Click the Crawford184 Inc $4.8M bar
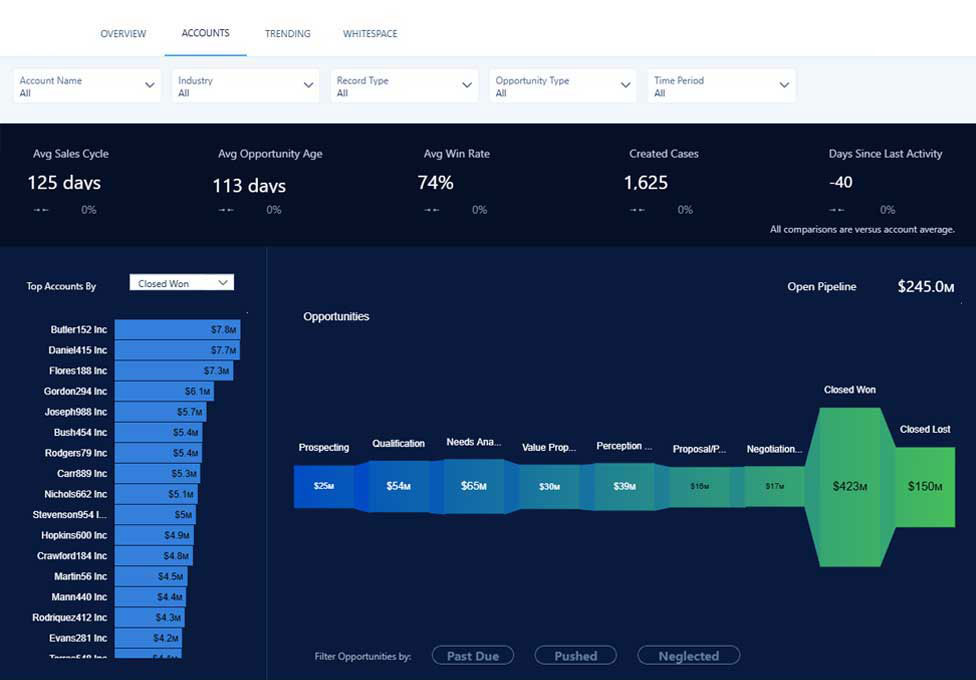This screenshot has width=976, height=680. tap(154, 555)
